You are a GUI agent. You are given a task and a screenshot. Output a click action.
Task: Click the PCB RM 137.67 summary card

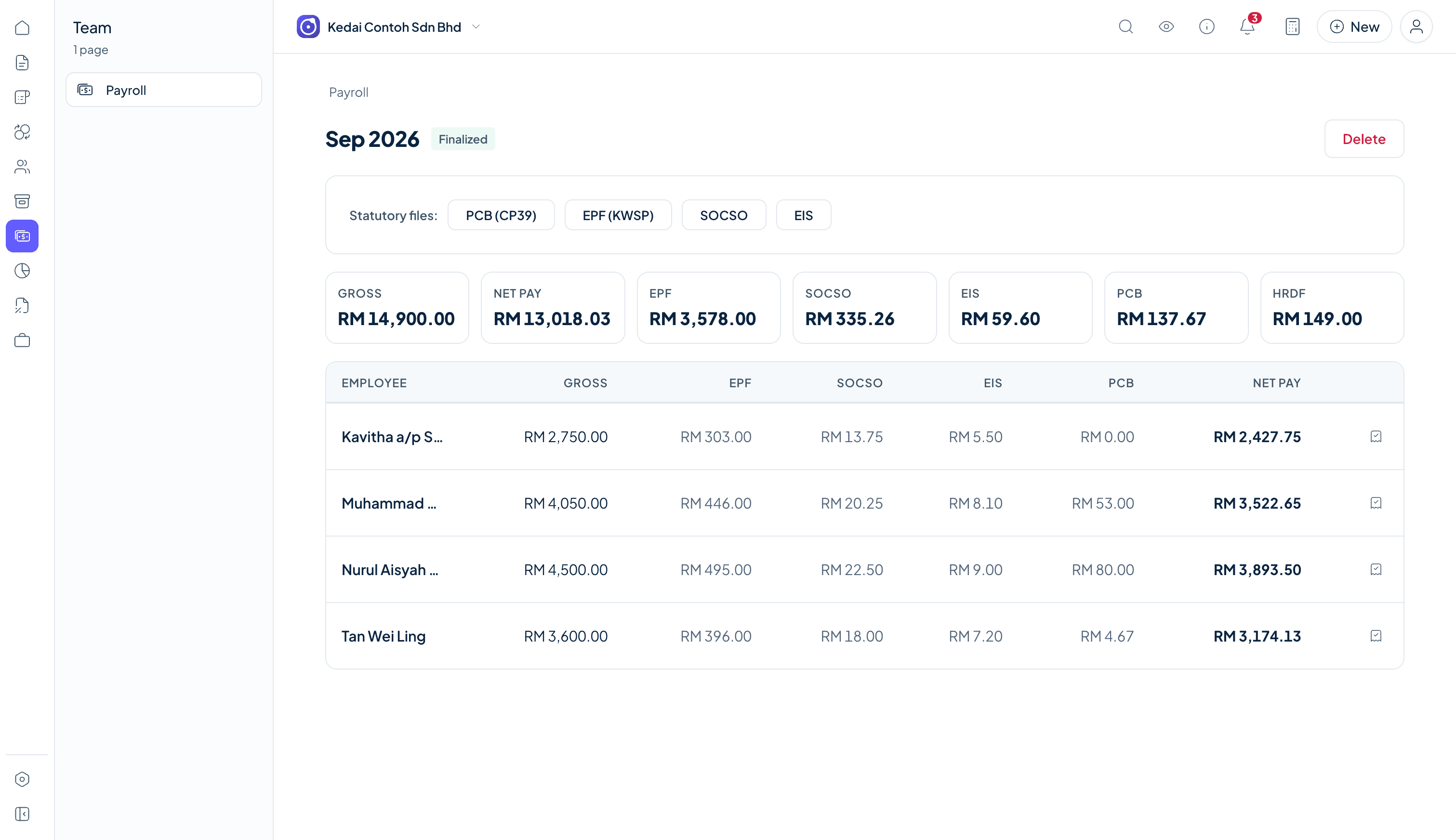click(1176, 307)
